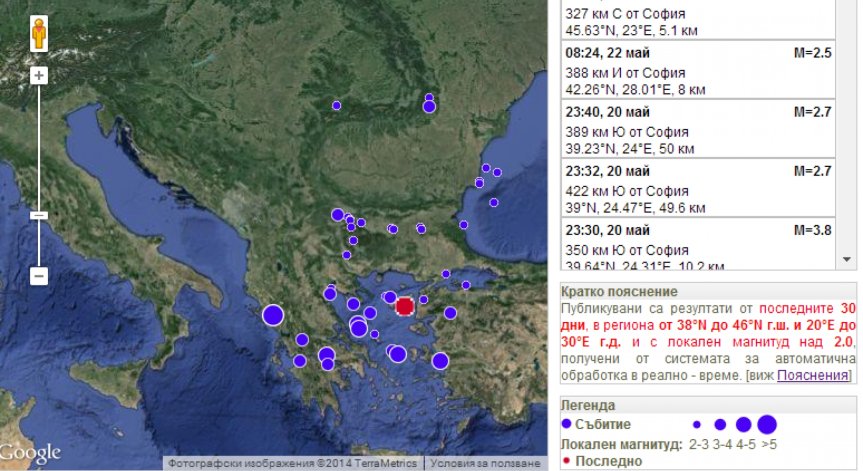863x471 pixels.
Task: Click the TerraMetrics imagery attribution text
Action: point(292,463)
